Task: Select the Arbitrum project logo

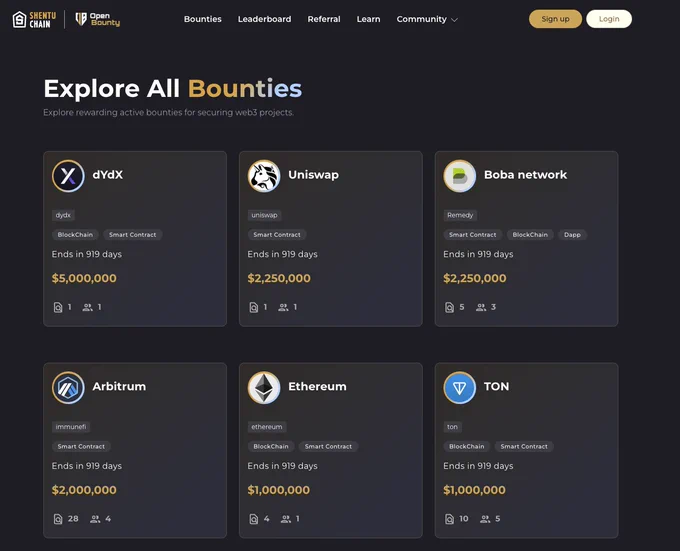Action: coord(68,387)
